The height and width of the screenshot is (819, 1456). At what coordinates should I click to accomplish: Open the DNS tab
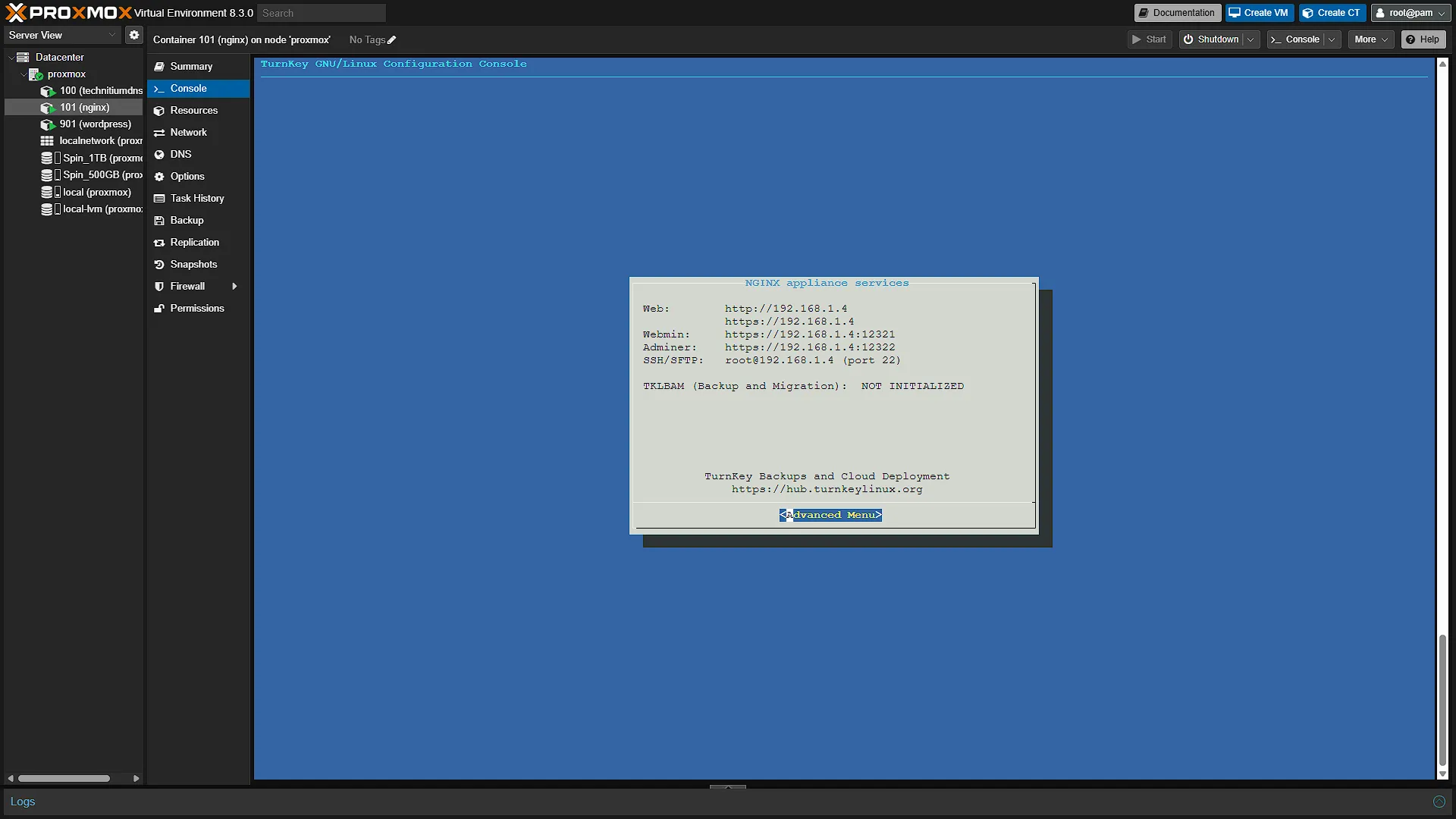(x=198, y=155)
